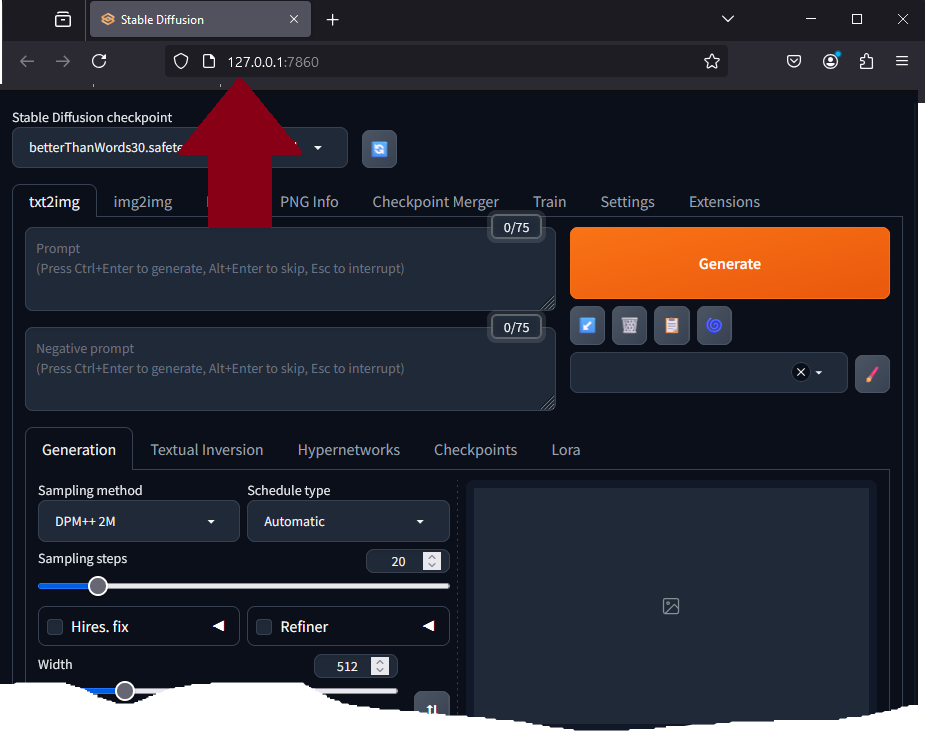
Task: Select the txt2img tab
Action: (x=54, y=202)
